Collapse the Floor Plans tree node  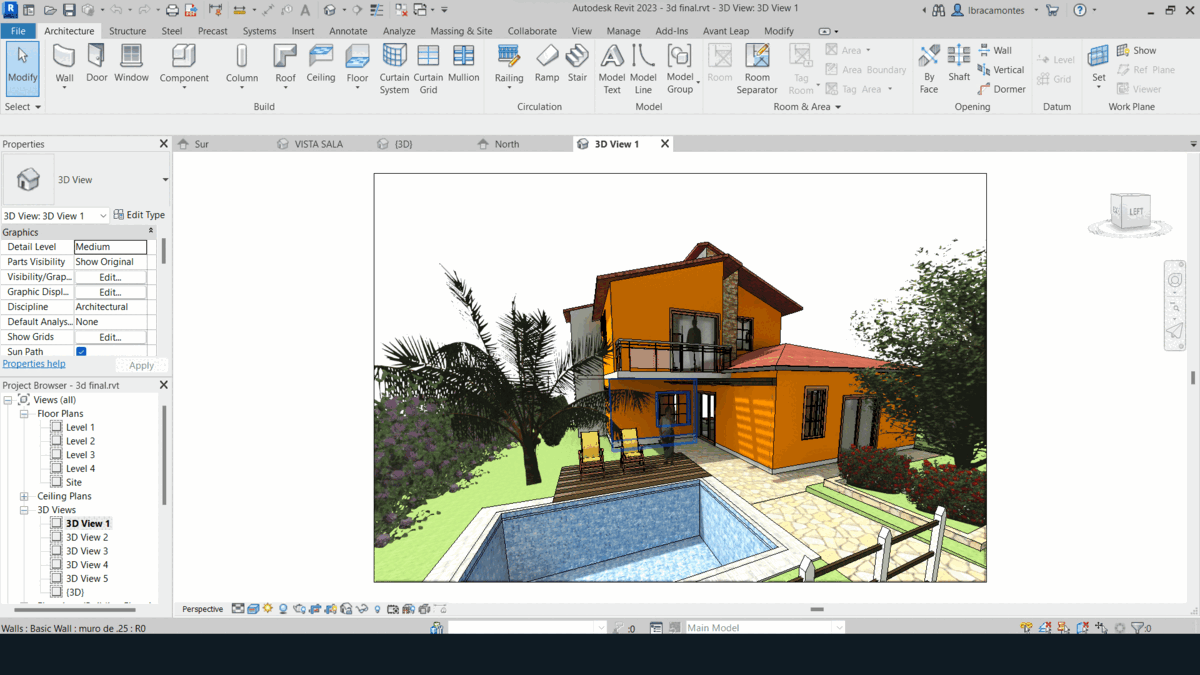pyautogui.click(x=24, y=414)
